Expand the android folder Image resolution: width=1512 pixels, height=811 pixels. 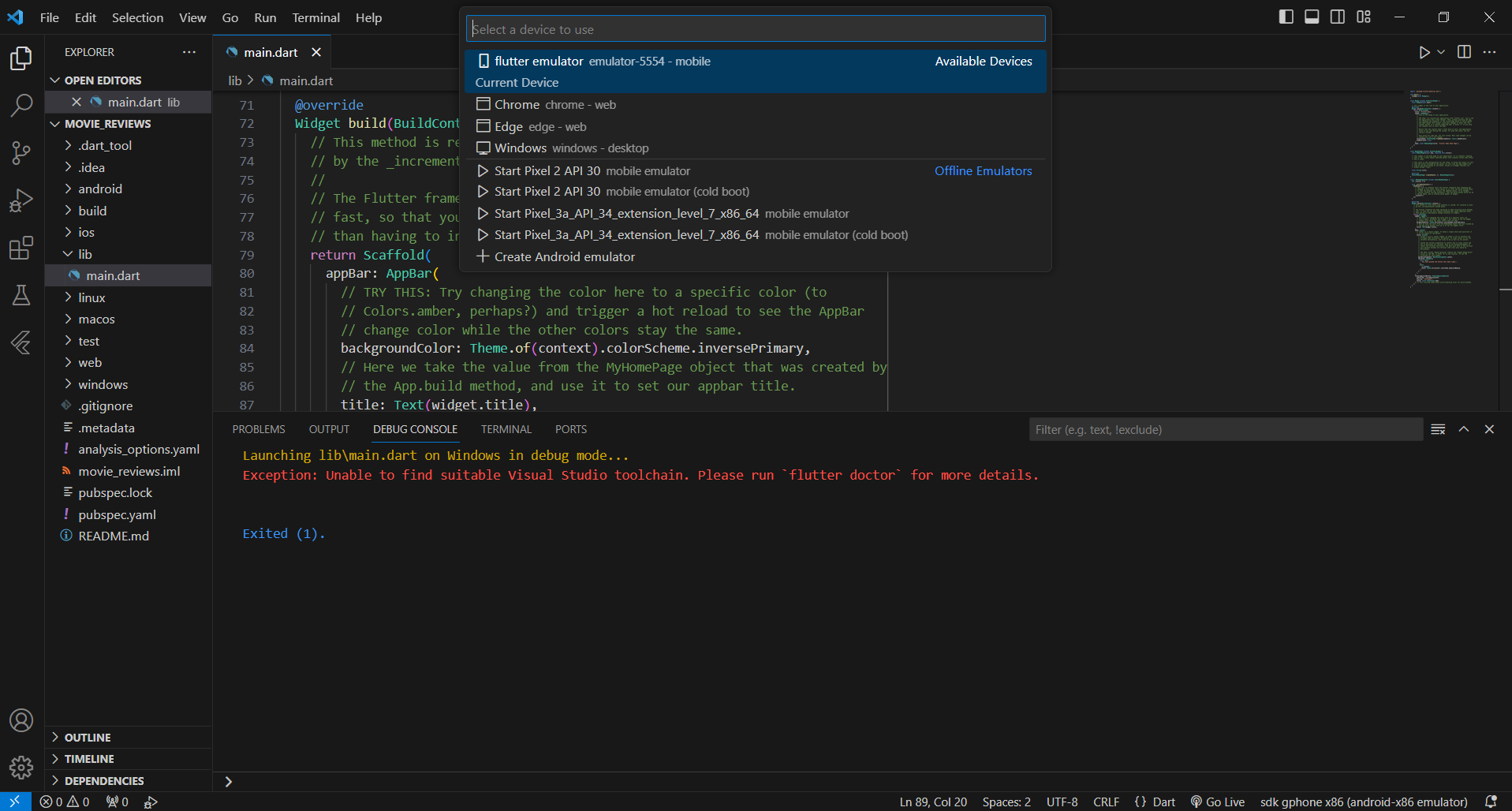(128, 189)
